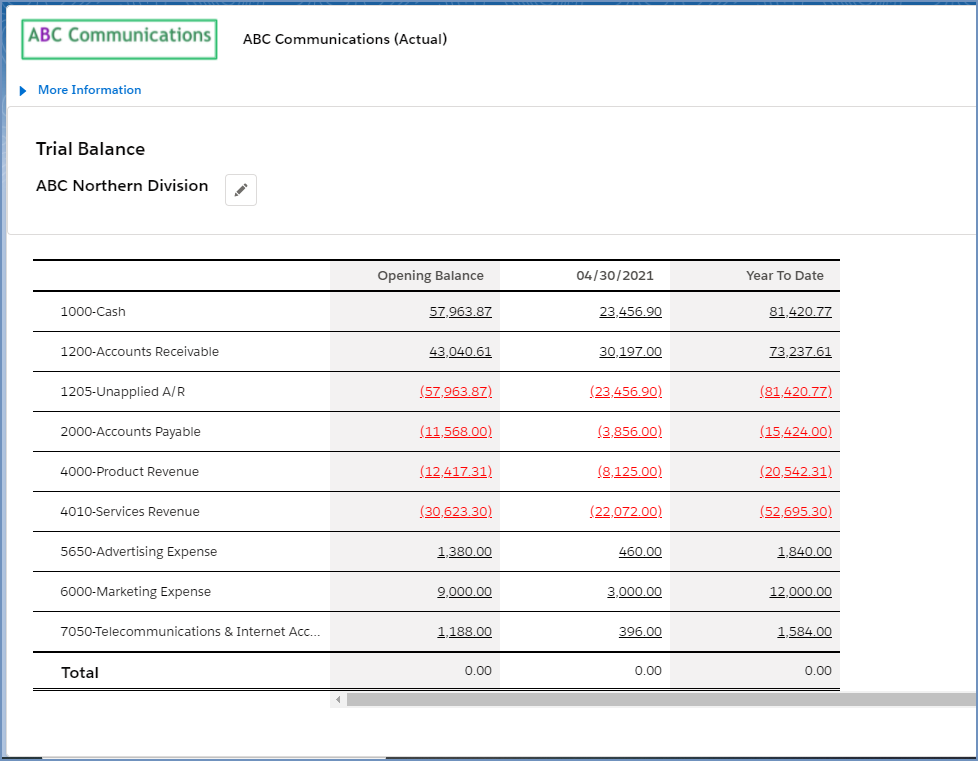Image resolution: width=978 pixels, height=761 pixels.
Task: Open Cash opening balance 57,963.87
Action: click(x=460, y=312)
